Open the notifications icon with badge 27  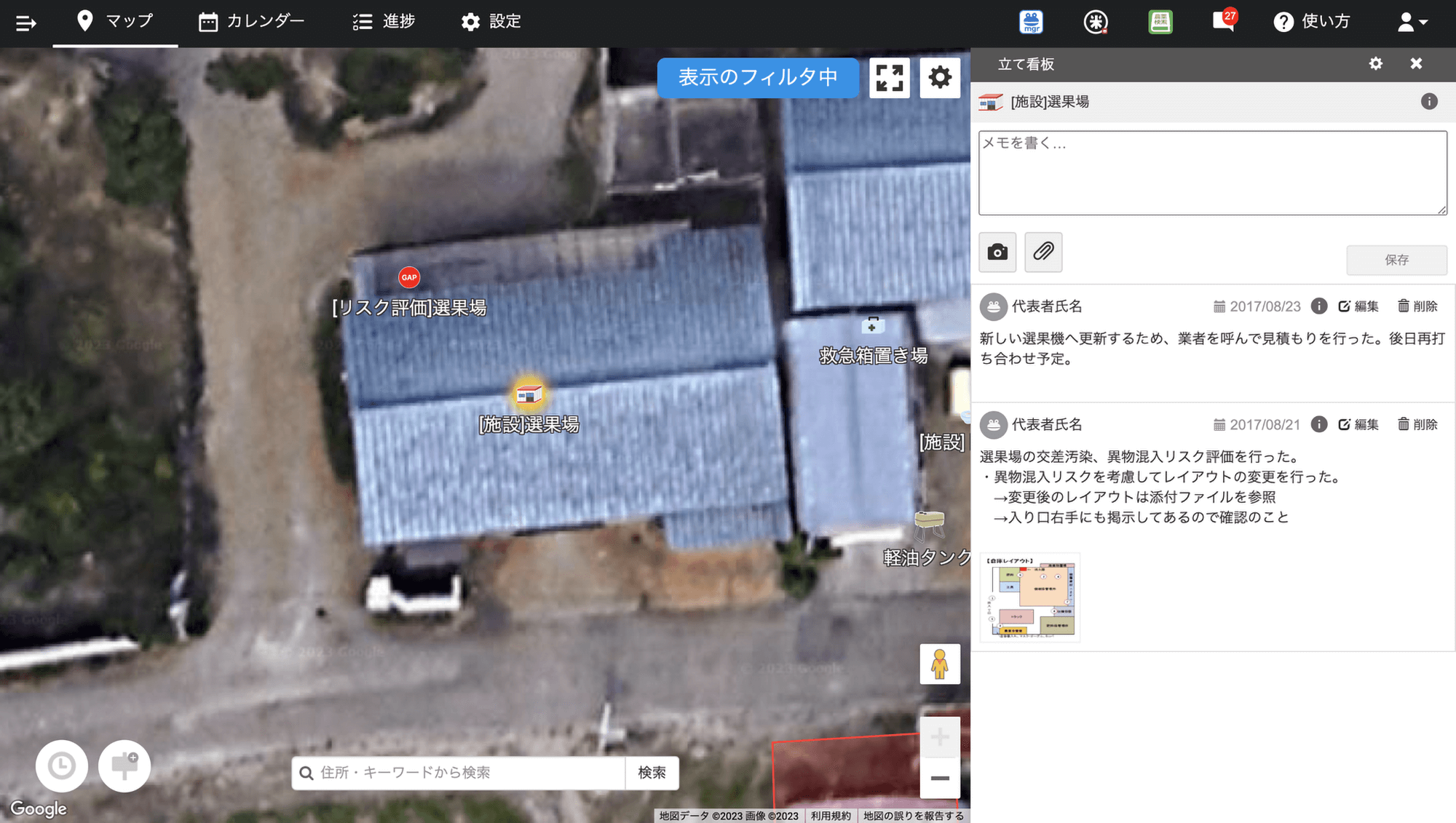tap(1223, 21)
